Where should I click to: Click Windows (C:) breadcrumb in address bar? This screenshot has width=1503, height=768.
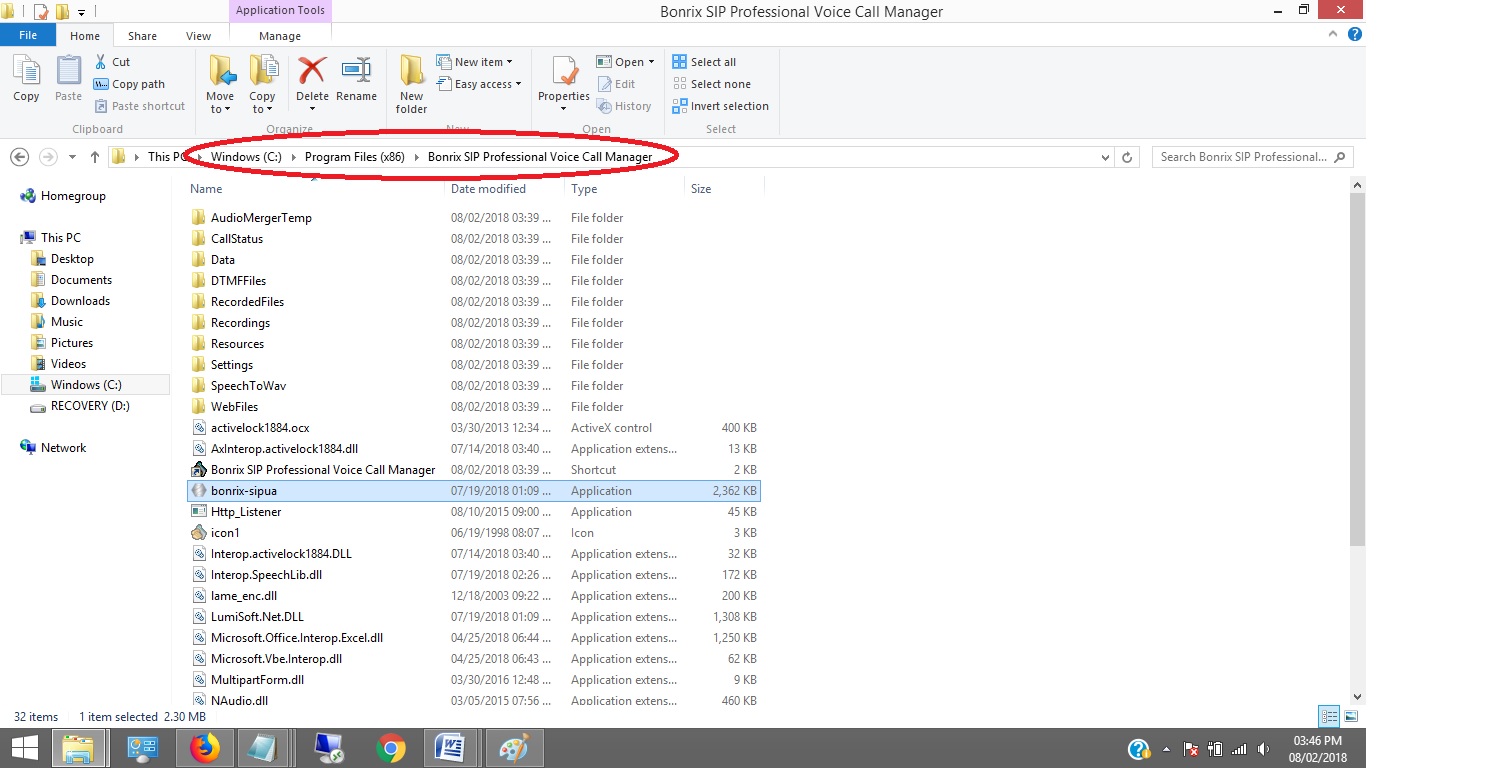point(246,157)
